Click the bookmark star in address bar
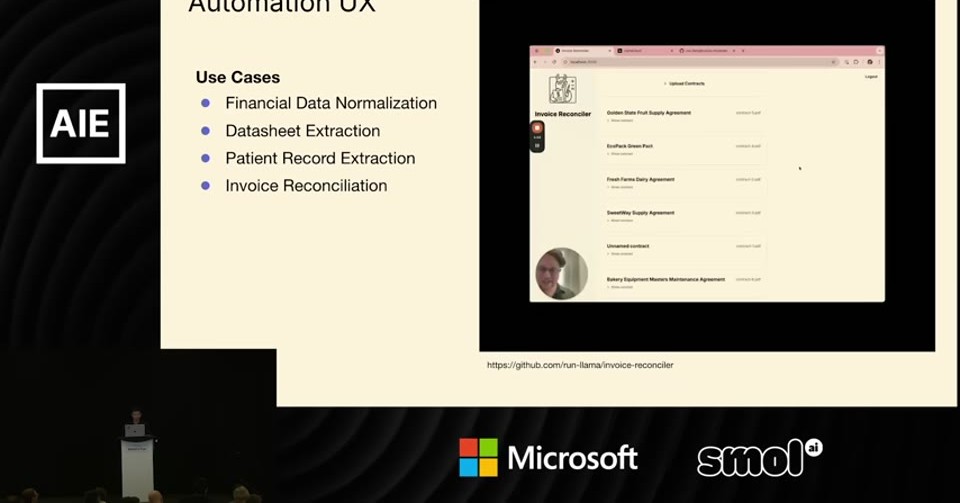This screenshot has width=960, height=503. coord(833,62)
